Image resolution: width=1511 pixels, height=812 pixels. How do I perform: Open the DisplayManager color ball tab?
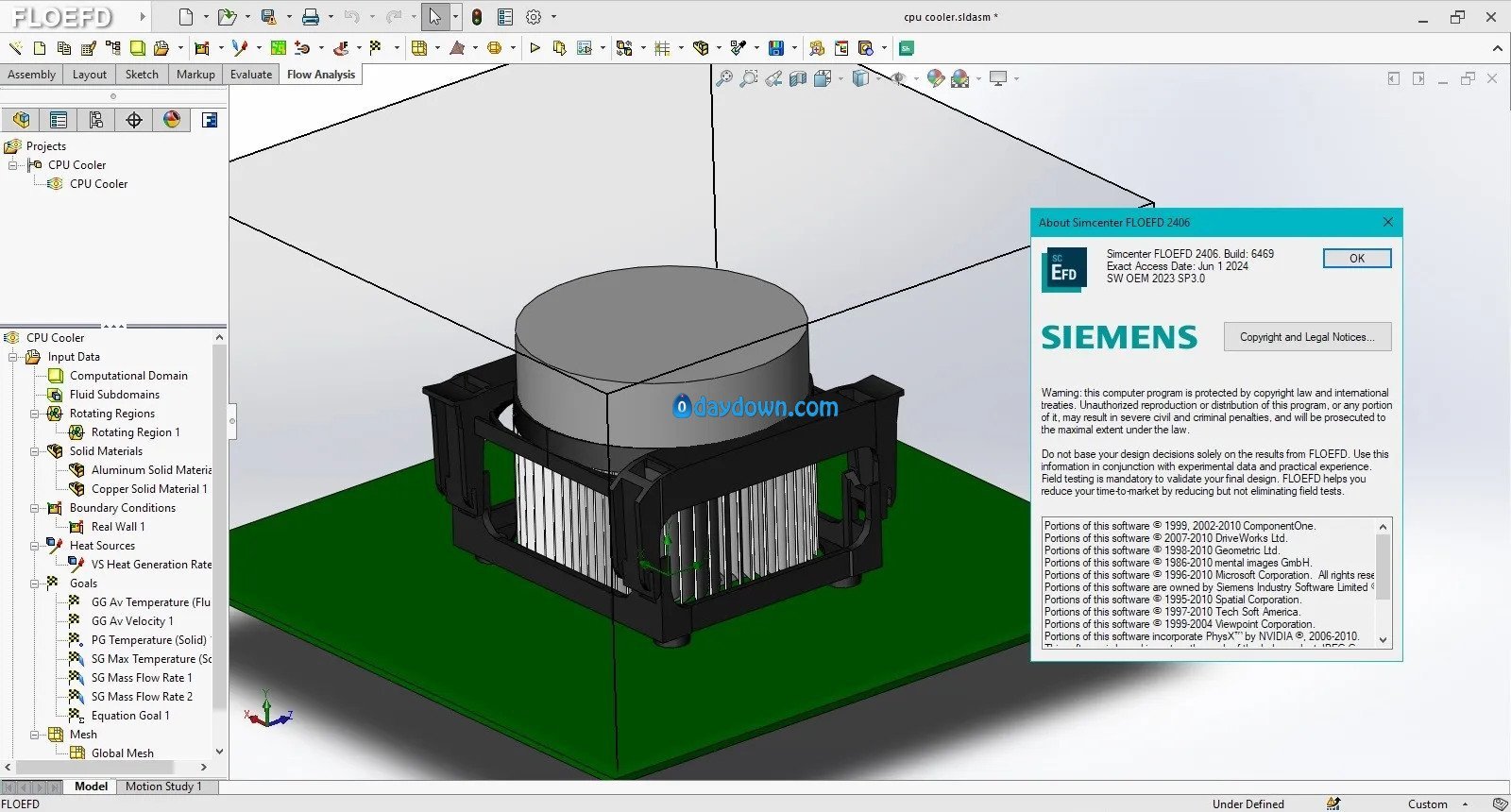pos(172,120)
